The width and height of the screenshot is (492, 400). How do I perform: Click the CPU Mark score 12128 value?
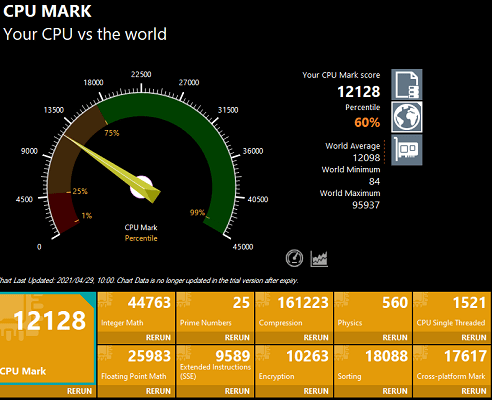point(359,92)
